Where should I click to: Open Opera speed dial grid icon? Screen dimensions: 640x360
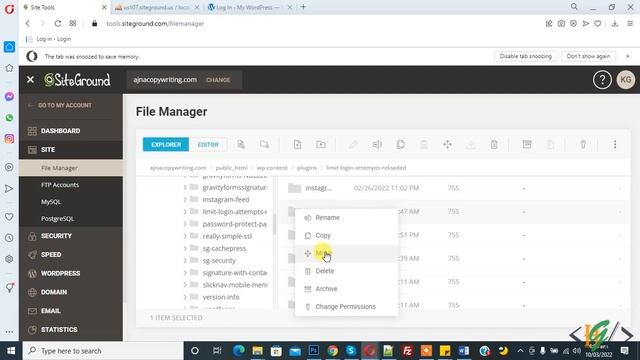[x=73, y=24]
